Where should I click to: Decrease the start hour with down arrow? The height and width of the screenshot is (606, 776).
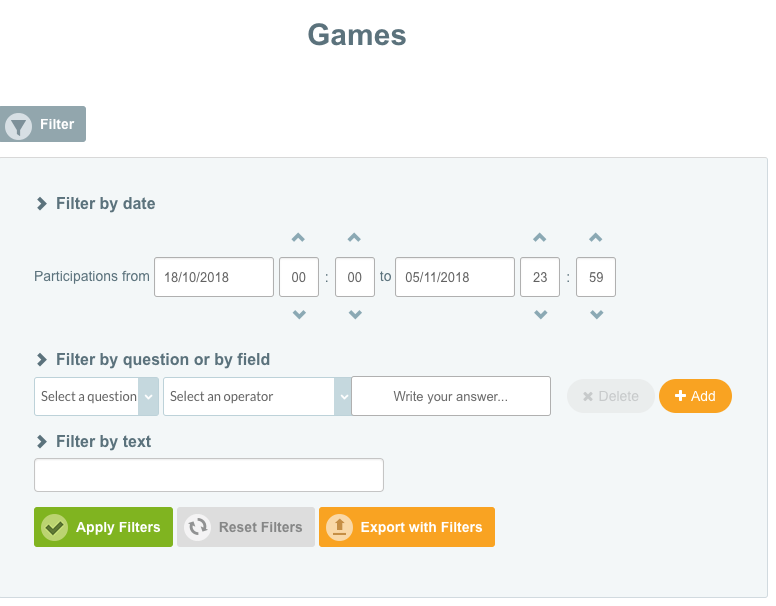298,315
